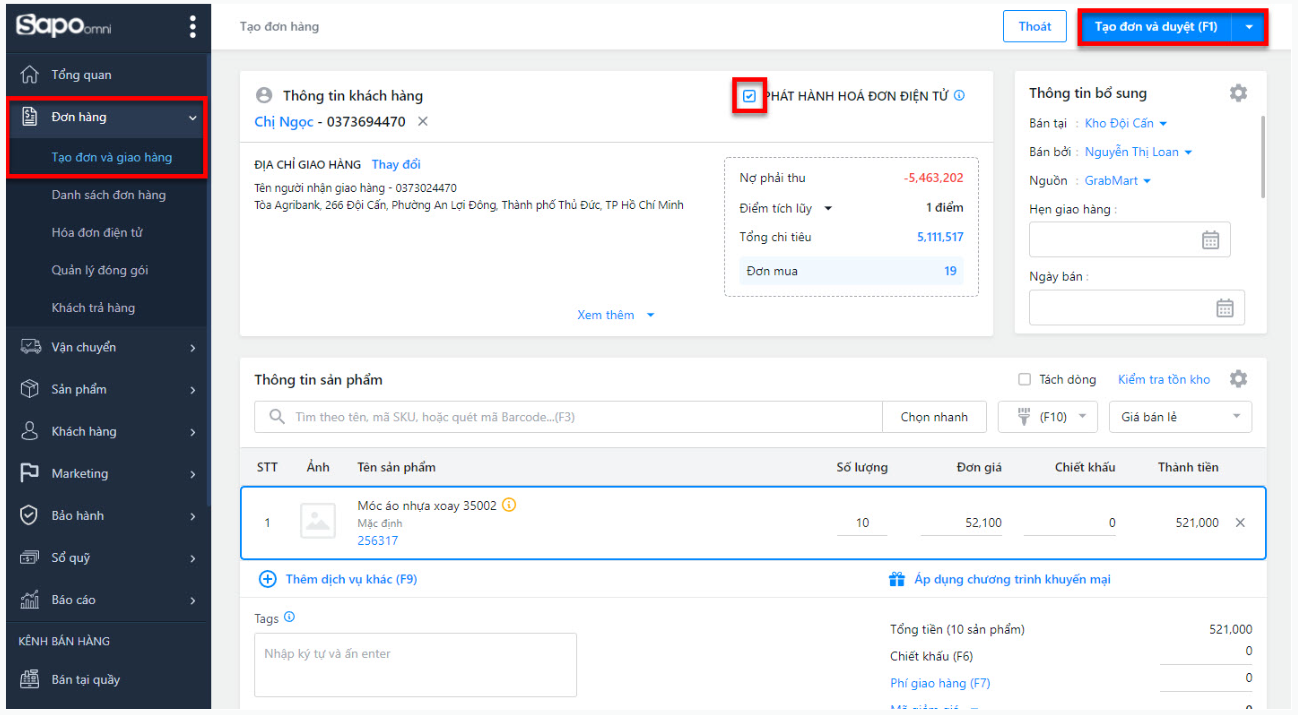Image resolution: width=1298 pixels, height=715 pixels.
Task: Open calendar picker for Ngày bán
Action: 1224,308
